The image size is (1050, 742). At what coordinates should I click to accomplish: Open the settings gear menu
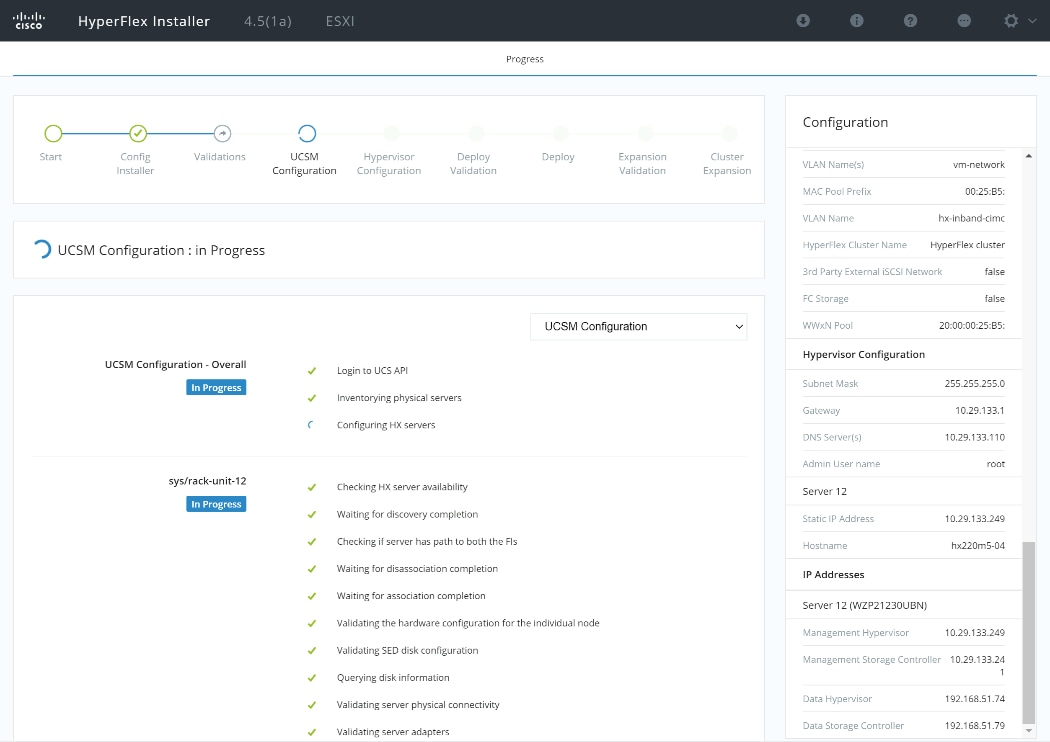(1011, 21)
